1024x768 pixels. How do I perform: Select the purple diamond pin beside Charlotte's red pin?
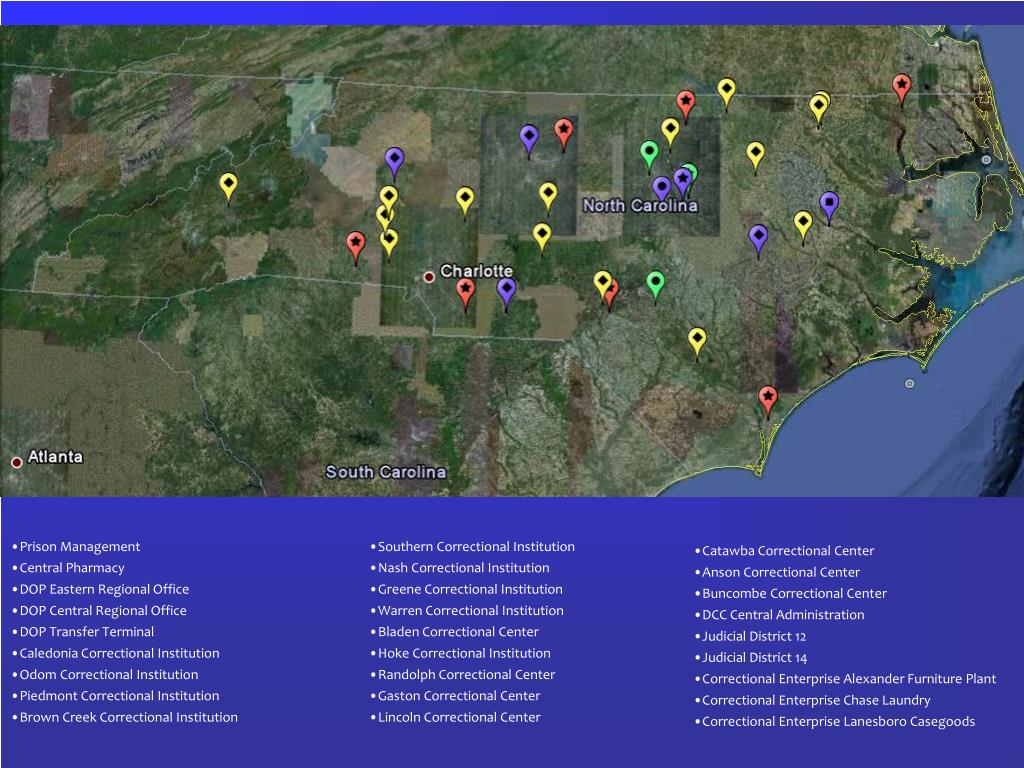click(506, 293)
